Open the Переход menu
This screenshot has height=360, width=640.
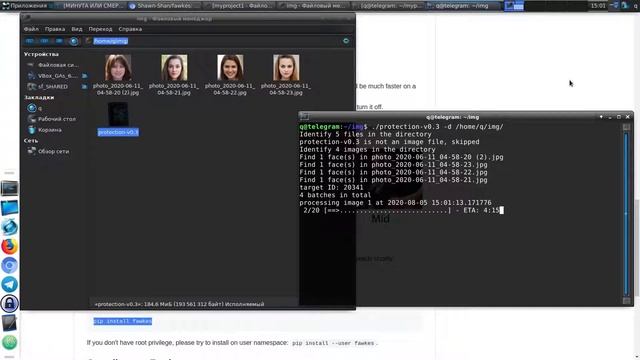tap(100, 29)
